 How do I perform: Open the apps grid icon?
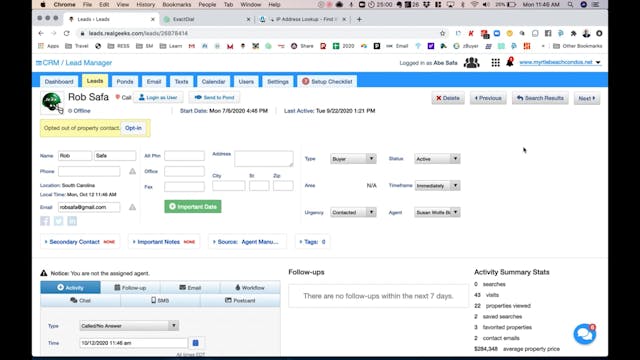[x=496, y=62]
